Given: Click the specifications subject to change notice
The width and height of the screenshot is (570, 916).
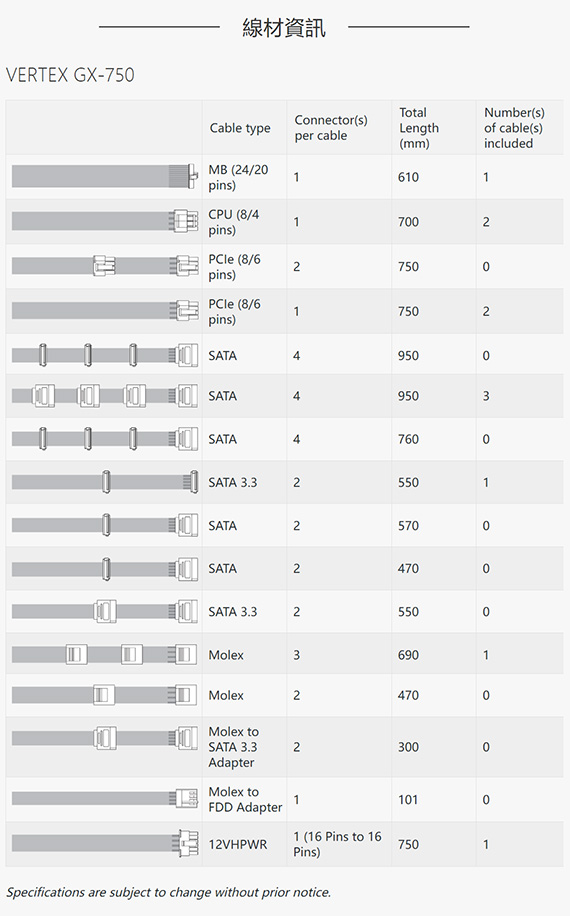Looking at the screenshot, I should click(x=169, y=892).
